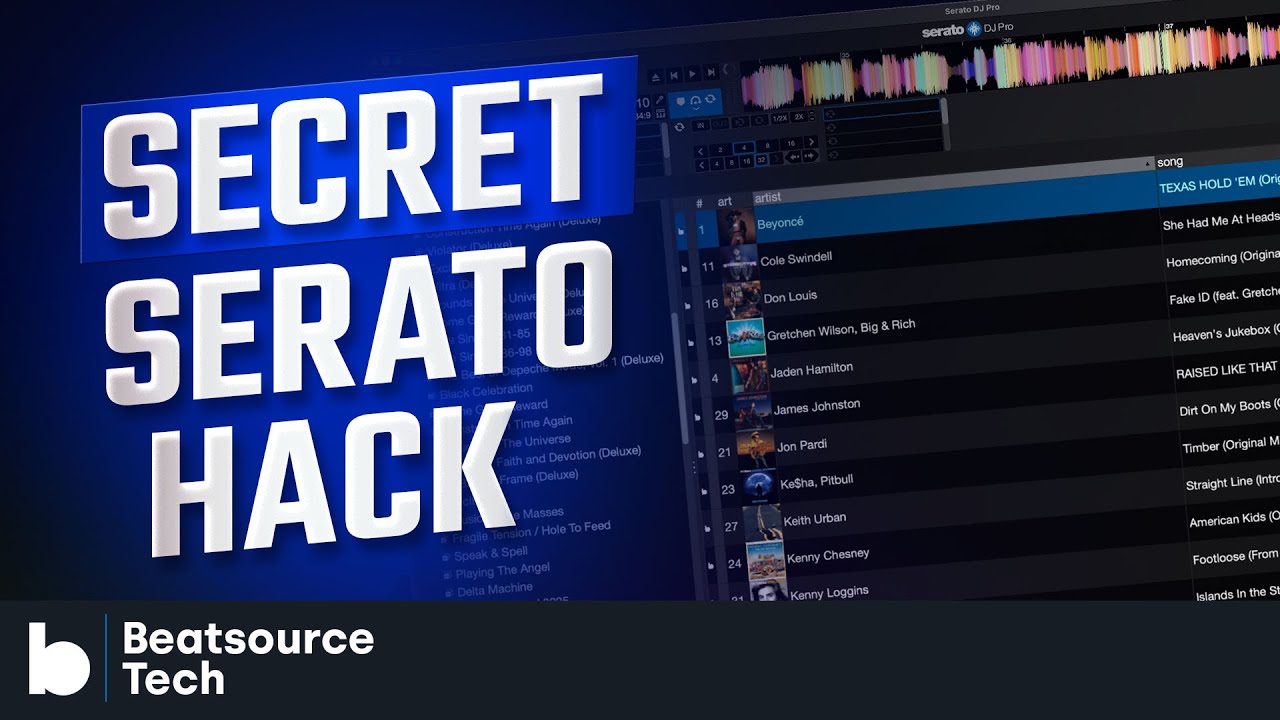This screenshot has height=720, width=1280.
Task: Toggle the highlighted 4-beat auto loop button
Action: 744,148
